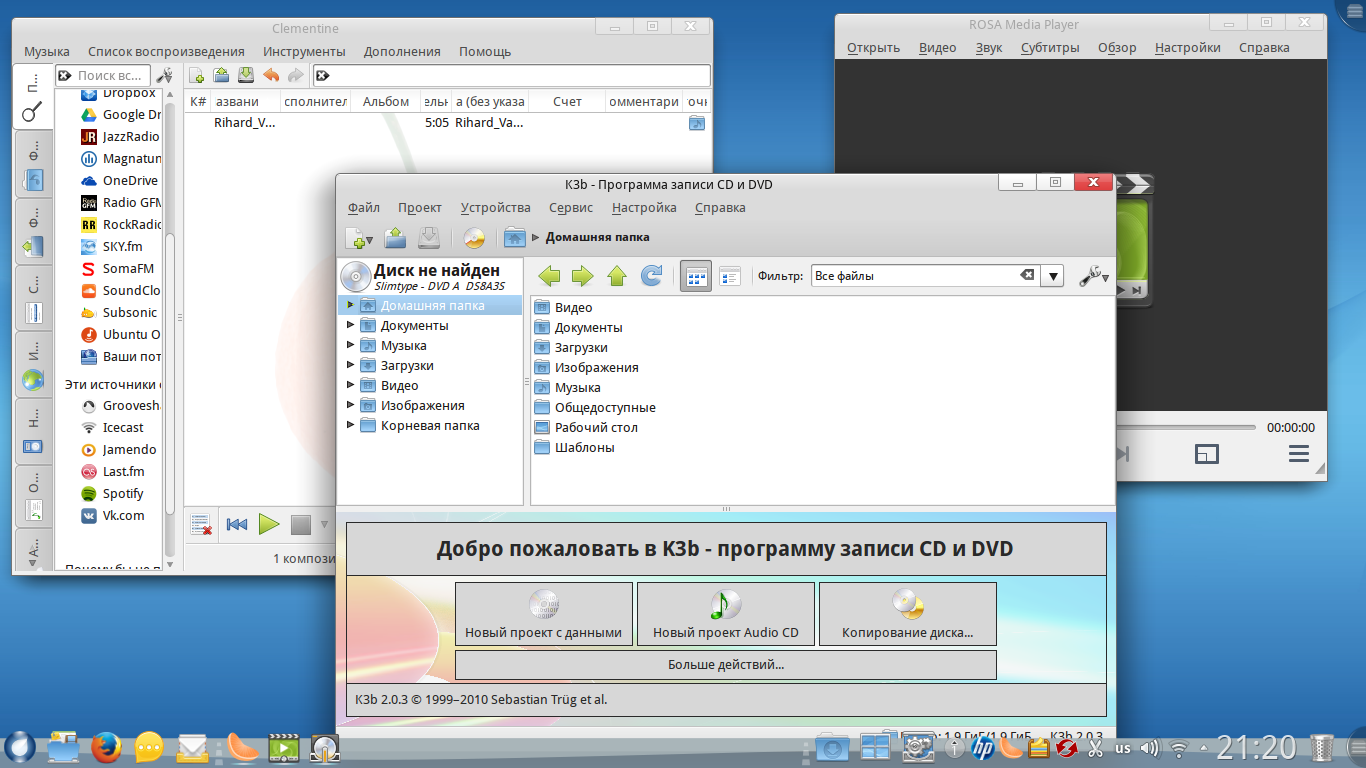Click Новый проект Audio CD button

click(726, 614)
